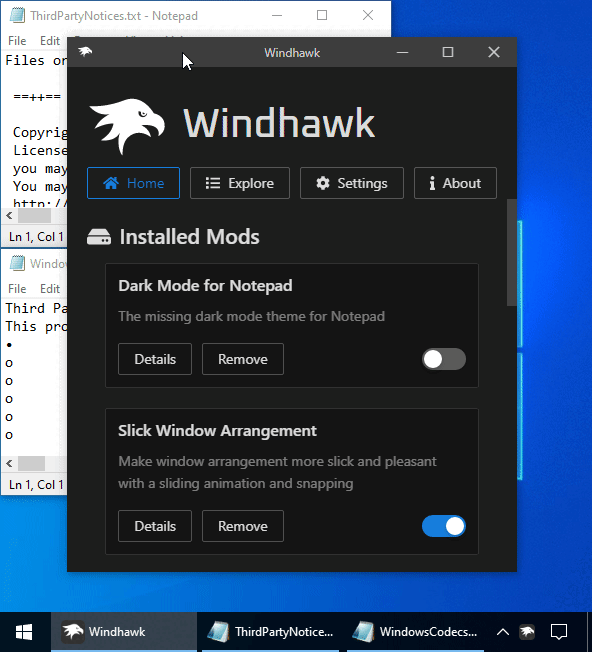592x652 pixels.
Task: Click the Dark Mode for Notepad title
Action: [205, 286]
